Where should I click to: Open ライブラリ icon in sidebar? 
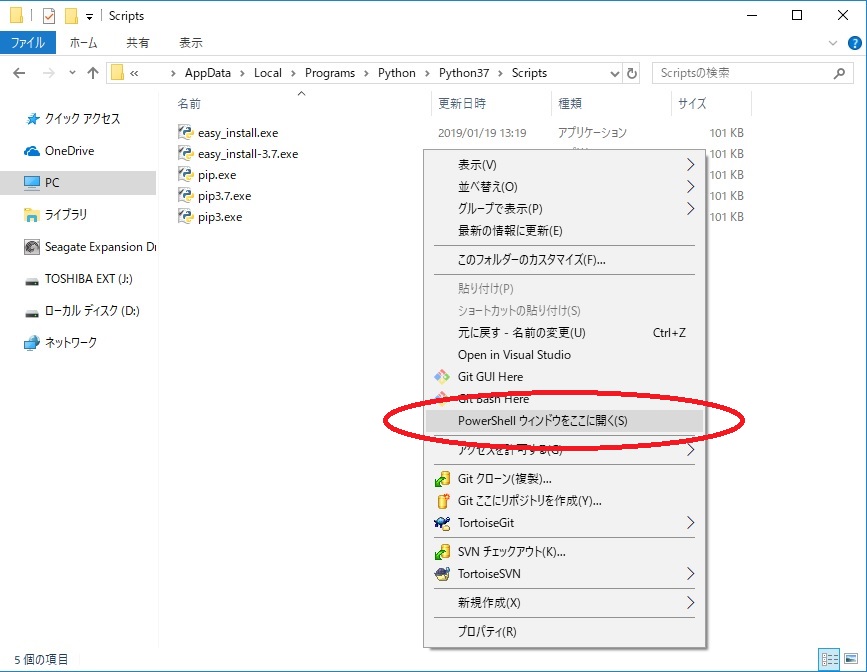pyautogui.click(x=32, y=215)
